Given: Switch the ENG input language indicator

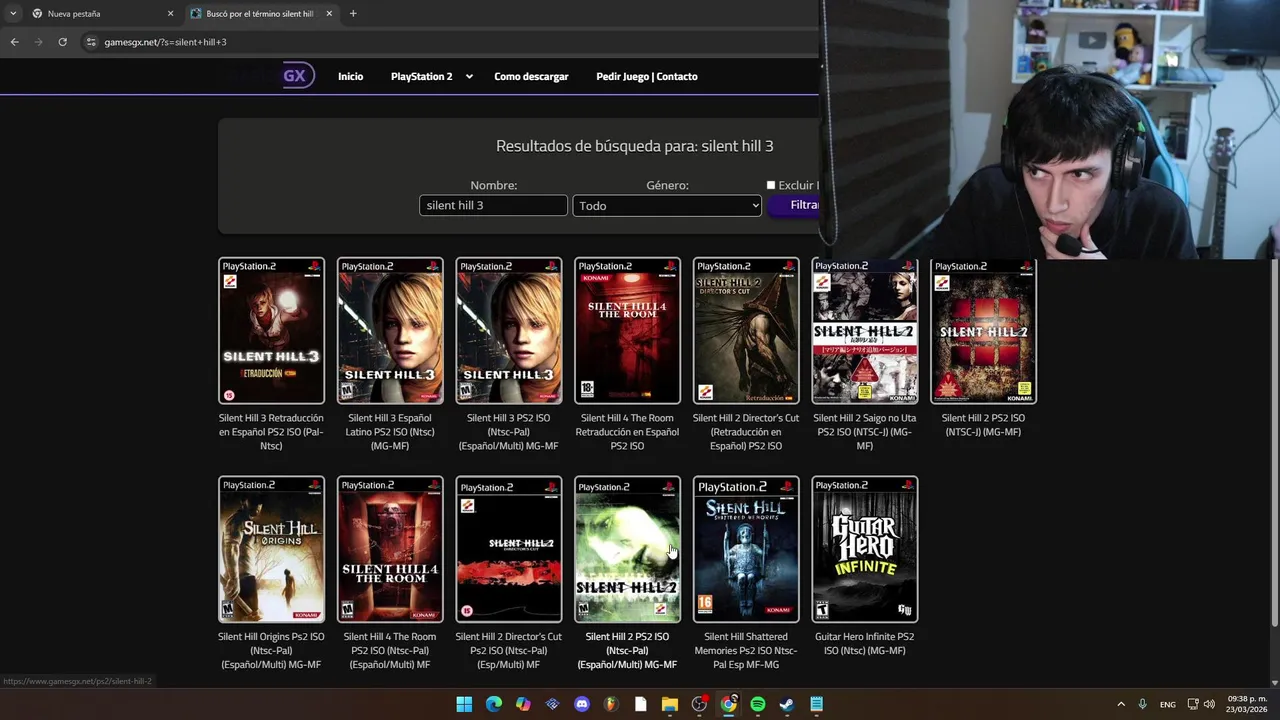Looking at the screenshot, I should 1168,705.
